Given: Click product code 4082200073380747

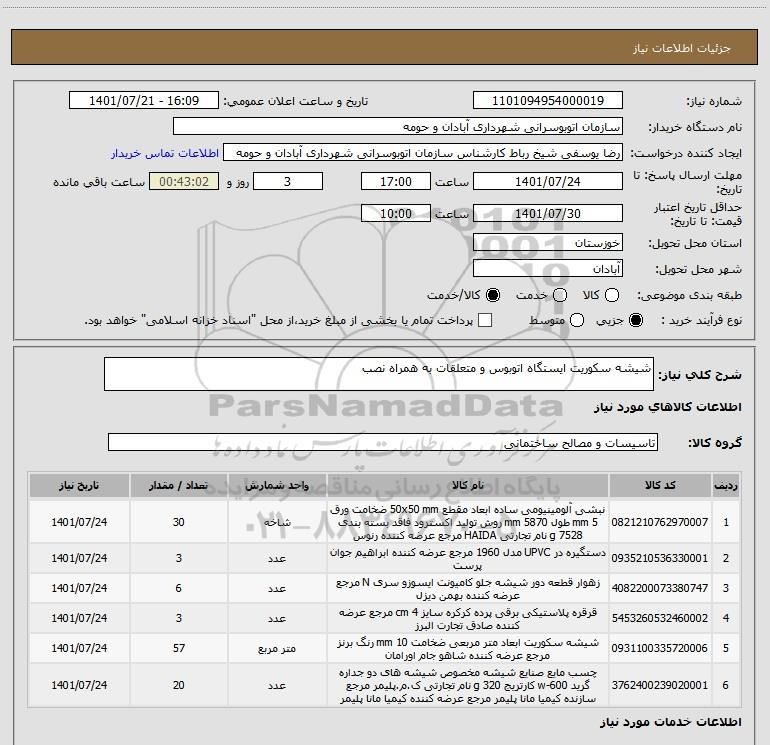Looking at the screenshot, I should 660,588.
